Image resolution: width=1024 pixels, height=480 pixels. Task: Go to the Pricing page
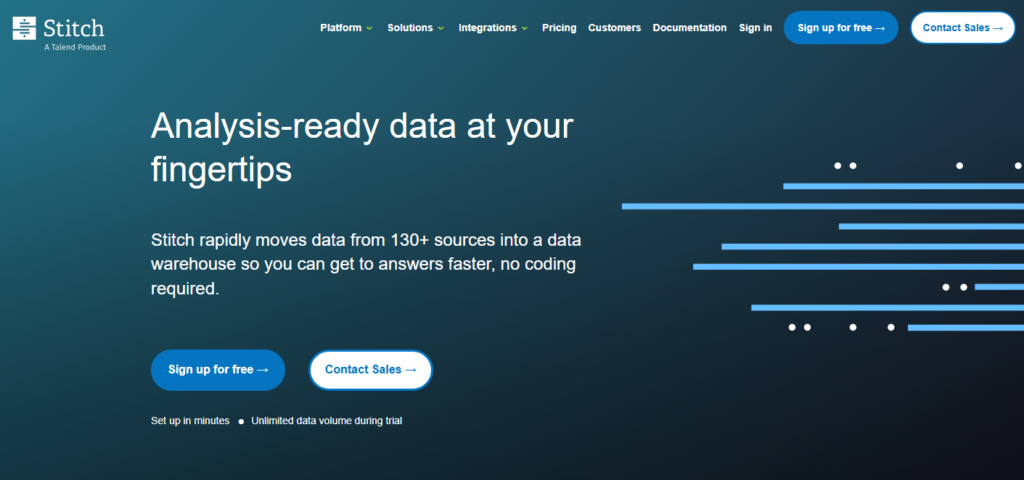coord(559,28)
